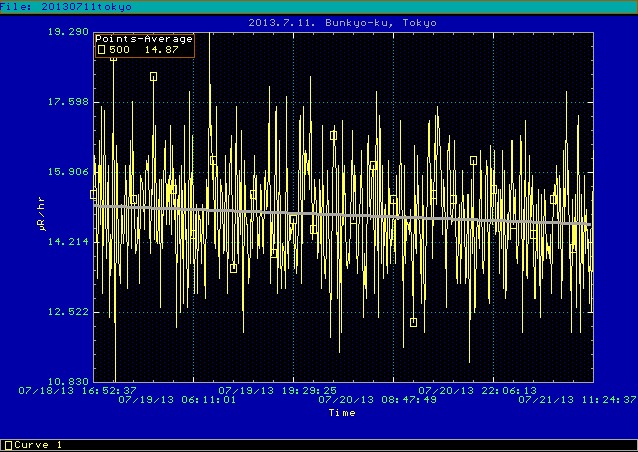
Task: Select the 12.522 y-axis value
Action: pos(66,312)
